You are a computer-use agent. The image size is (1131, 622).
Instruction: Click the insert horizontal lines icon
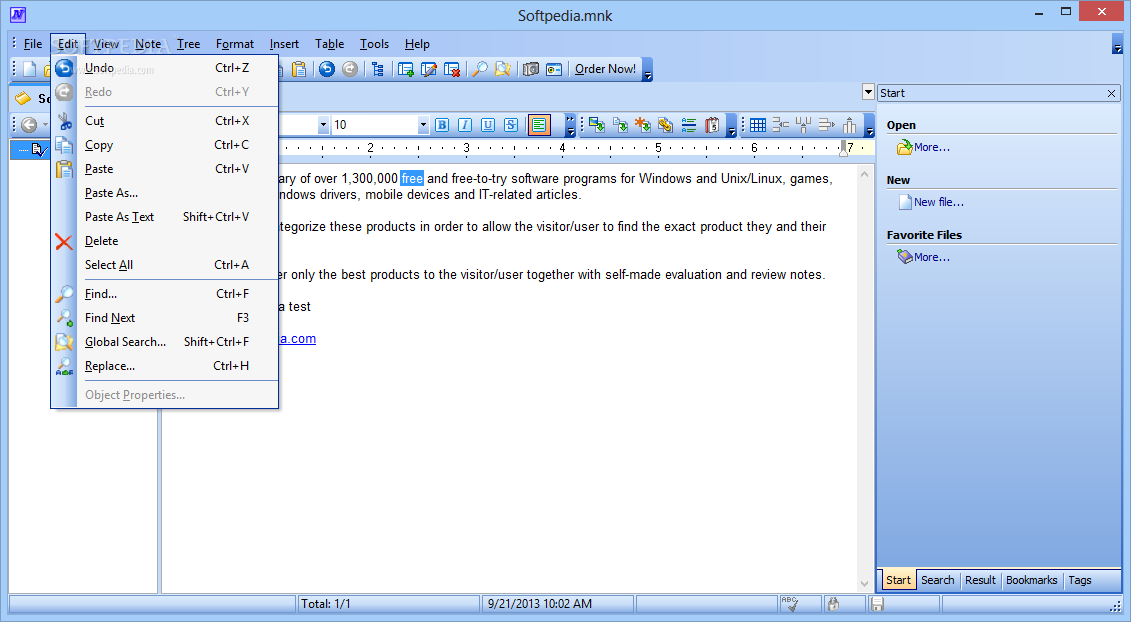point(689,125)
